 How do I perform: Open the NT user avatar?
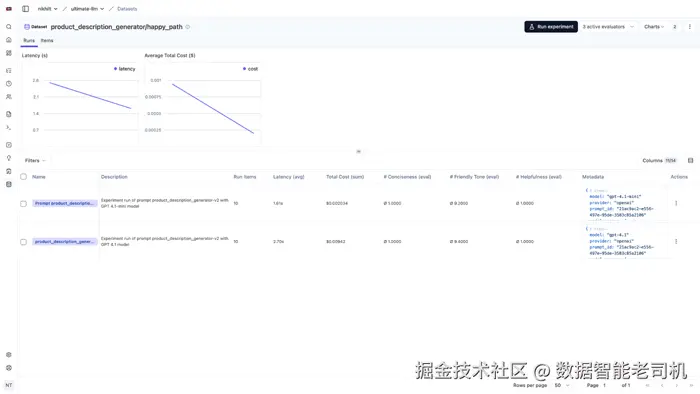click(8, 385)
